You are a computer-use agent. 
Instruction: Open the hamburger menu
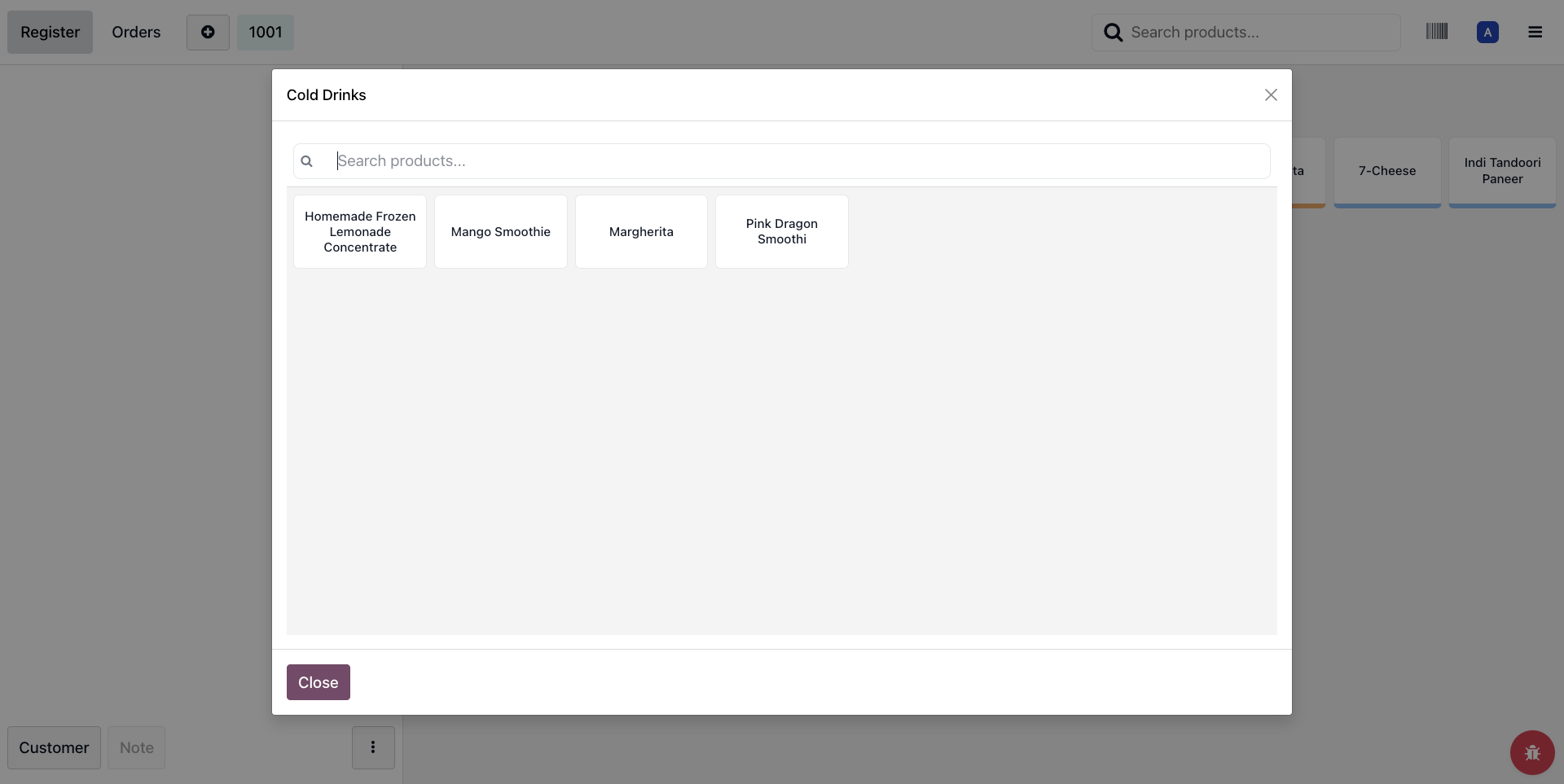coord(1535,33)
